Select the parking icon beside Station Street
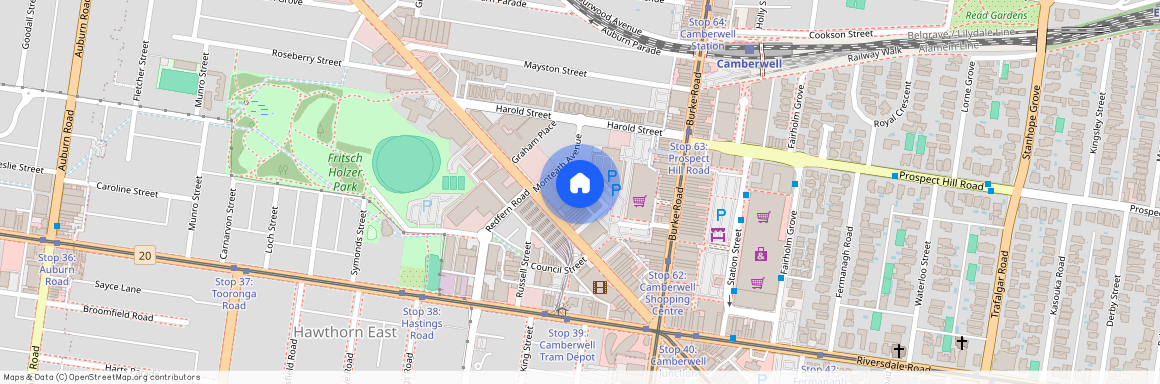This screenshot has width=1160, height=384. (720, 216)
